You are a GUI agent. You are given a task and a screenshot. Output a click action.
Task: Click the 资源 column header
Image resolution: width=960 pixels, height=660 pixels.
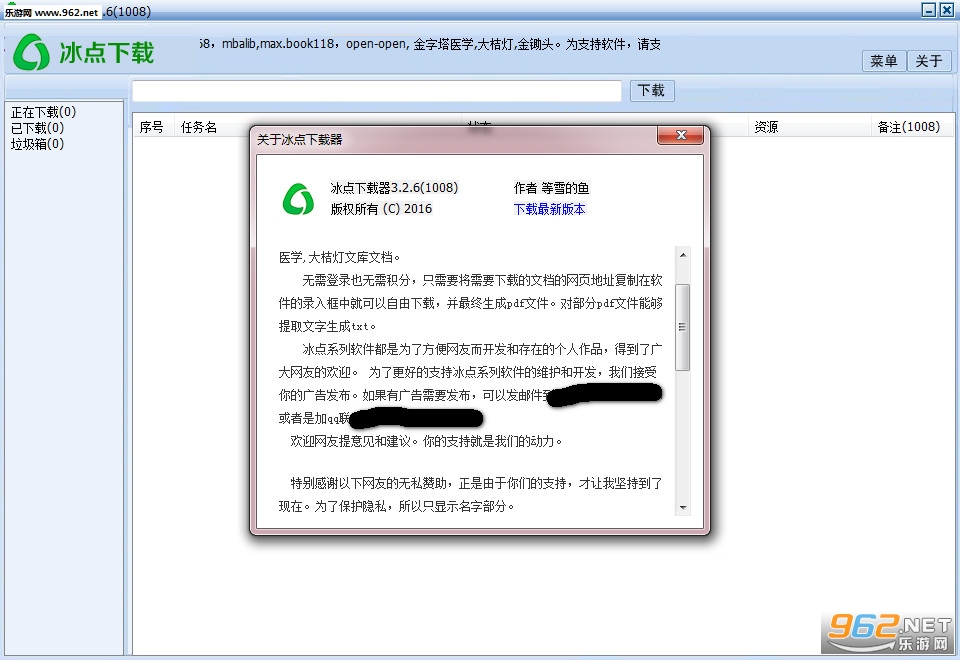[766, 127]
